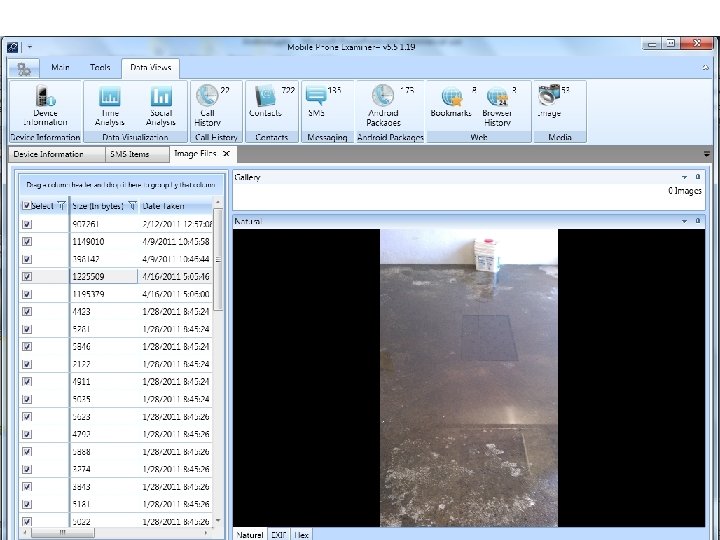Uncheck the row dated 2/12/2011
The image size is (720, 540).
click(x=27, y=224)
